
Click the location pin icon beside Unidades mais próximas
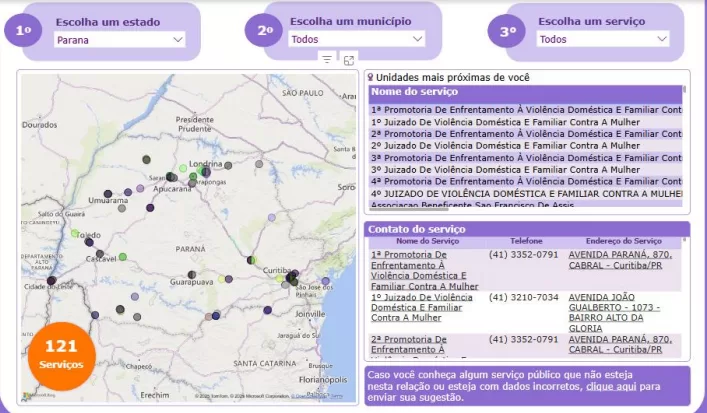point(371,77)
